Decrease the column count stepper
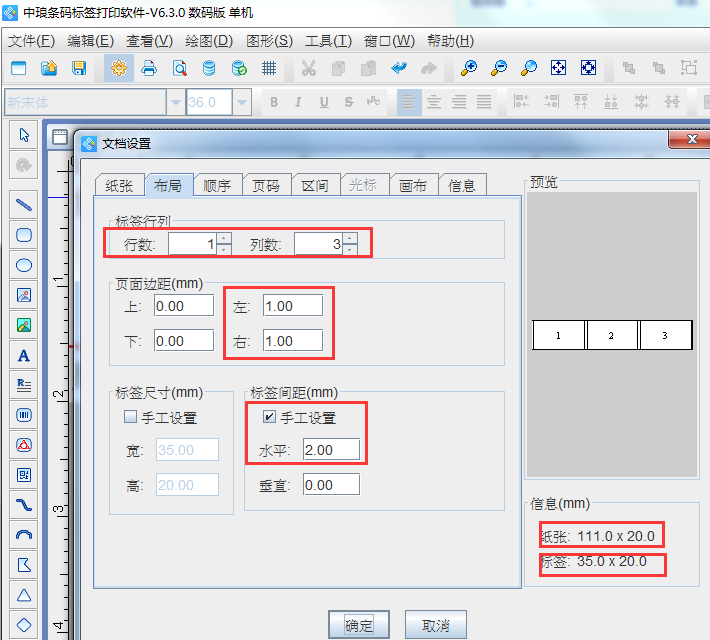710x640 pixels. coord(350,250)
